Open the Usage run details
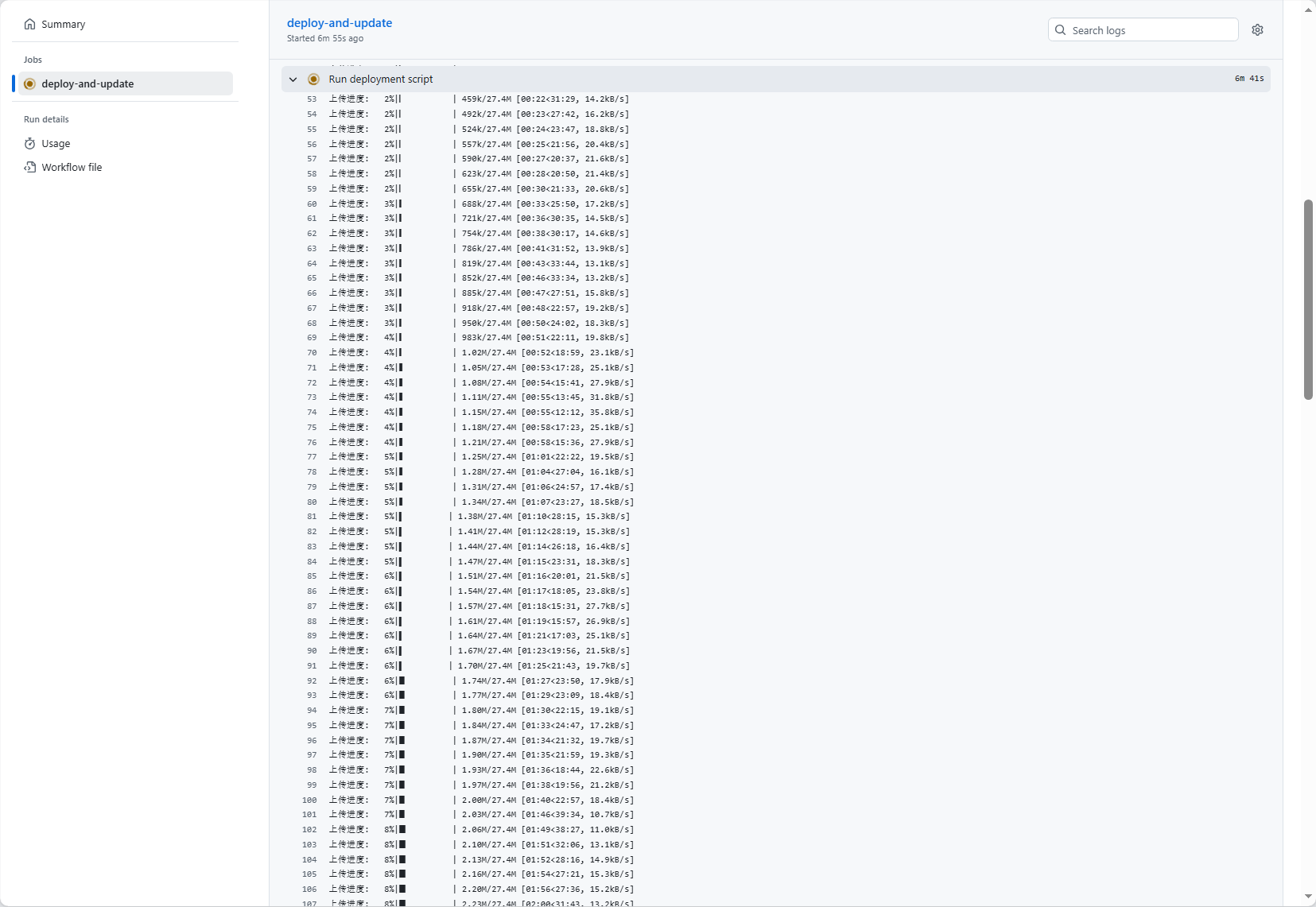 coord(56,144)
